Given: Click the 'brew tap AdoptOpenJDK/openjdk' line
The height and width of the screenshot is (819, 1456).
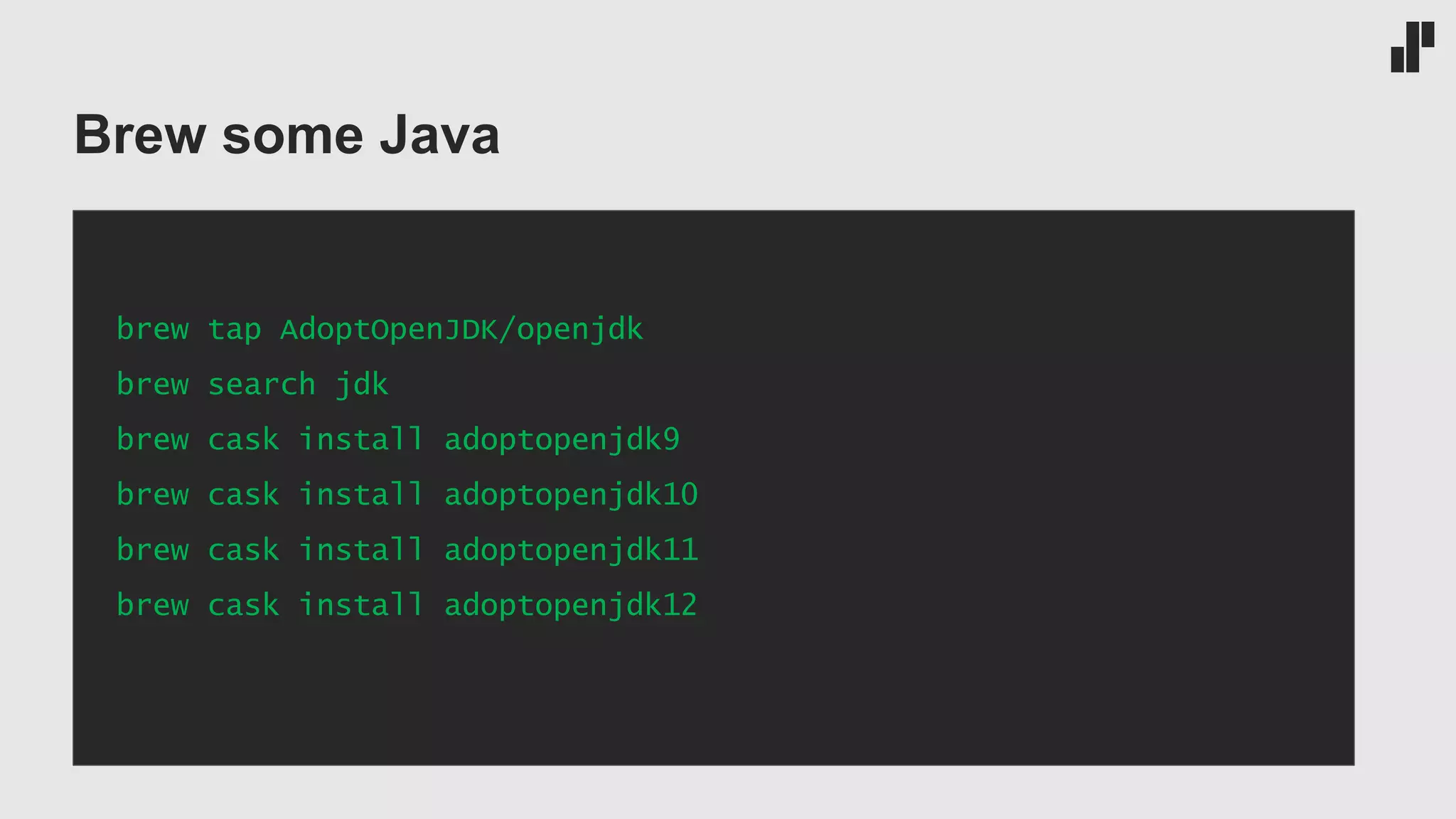Looking at the screenshot, I should 380,330.
